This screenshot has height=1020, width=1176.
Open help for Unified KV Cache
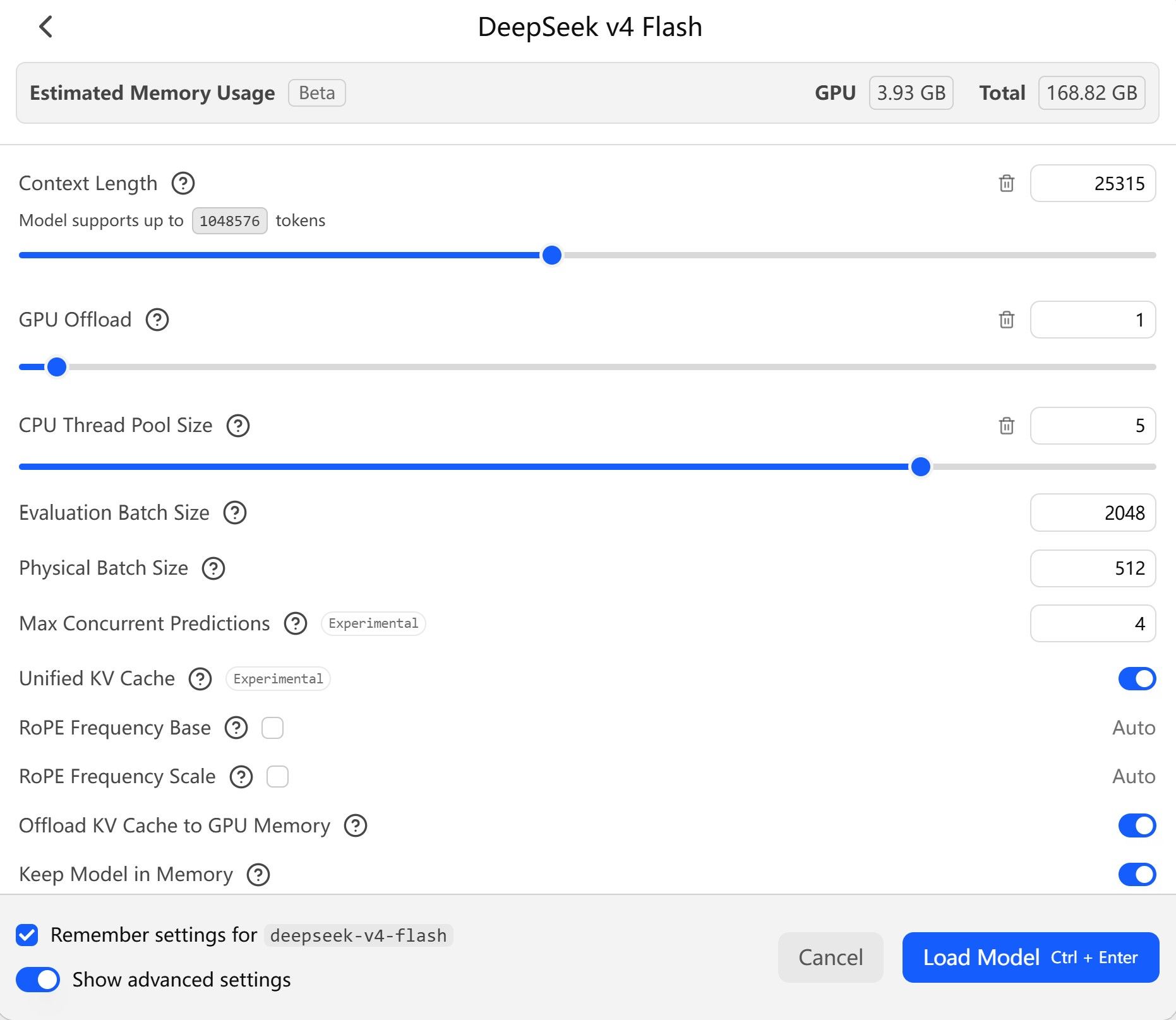pos(200,679)
